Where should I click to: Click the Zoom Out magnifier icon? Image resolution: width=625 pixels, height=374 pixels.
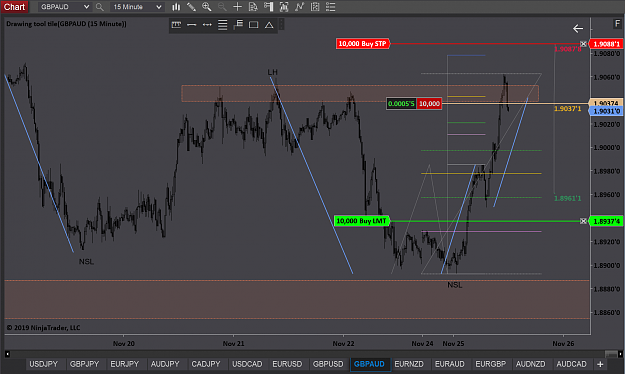[222, 7]
